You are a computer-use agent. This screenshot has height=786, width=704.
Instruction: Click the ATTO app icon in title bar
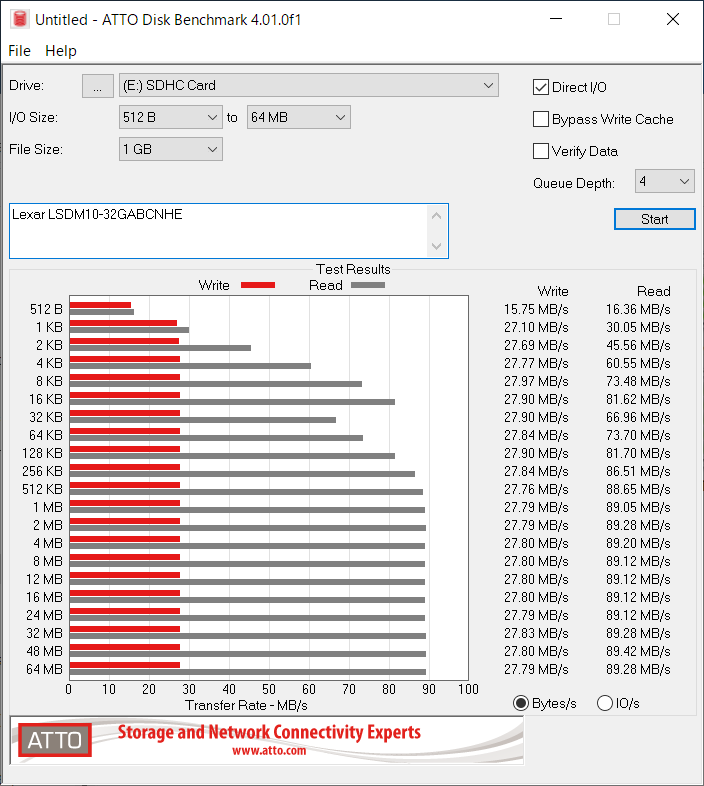click(x=20, y=19)
